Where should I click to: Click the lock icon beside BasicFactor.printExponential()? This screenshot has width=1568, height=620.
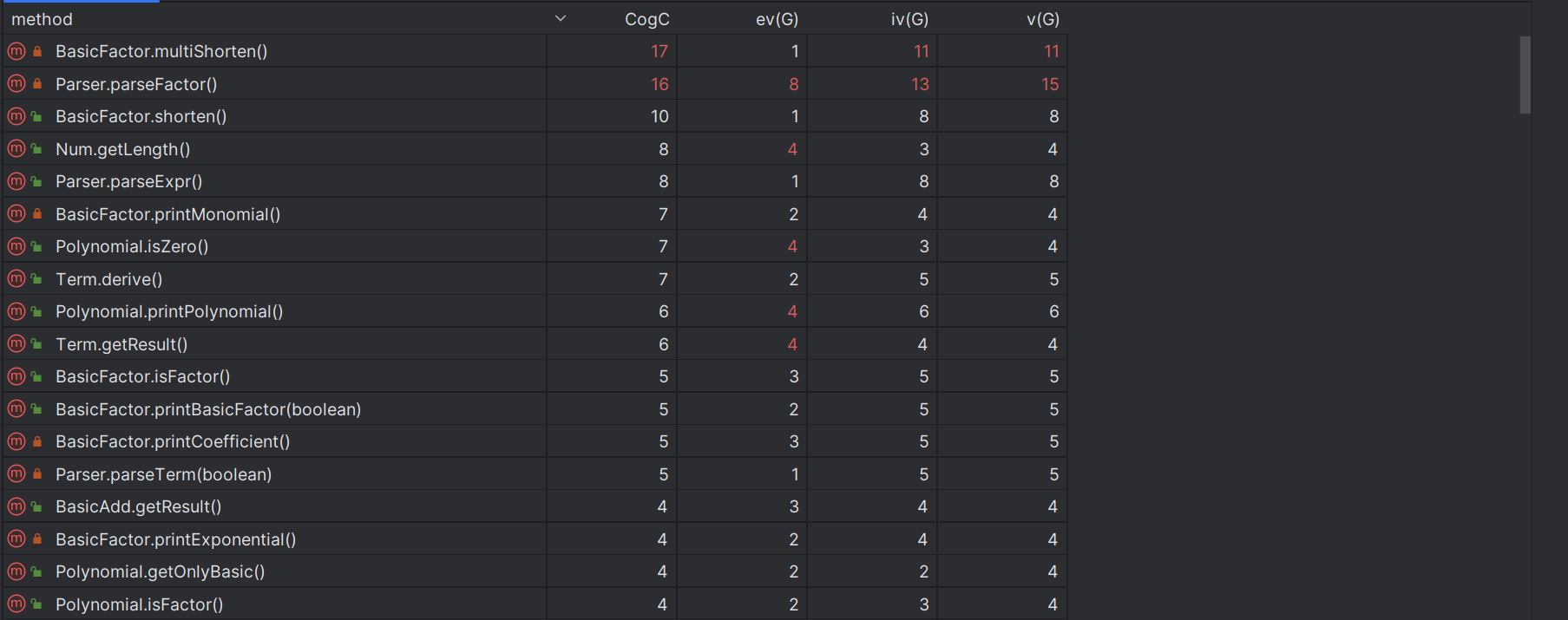pos(37,539)
